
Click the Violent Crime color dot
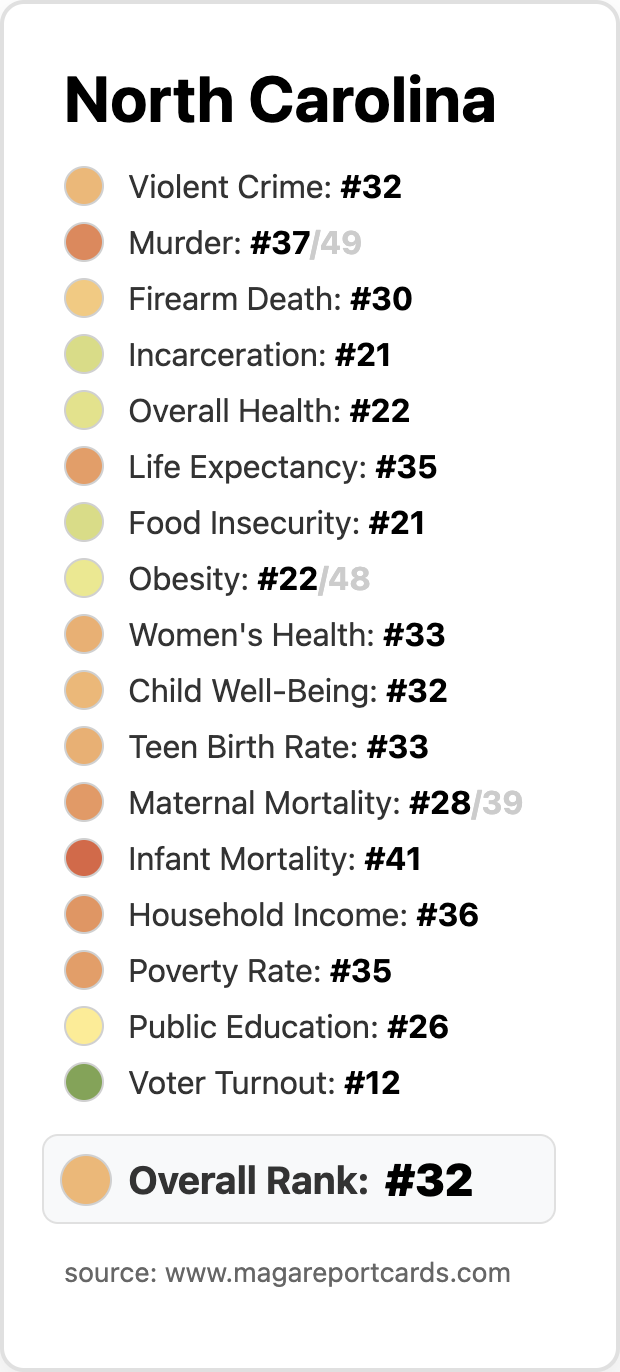click(85, 187)
